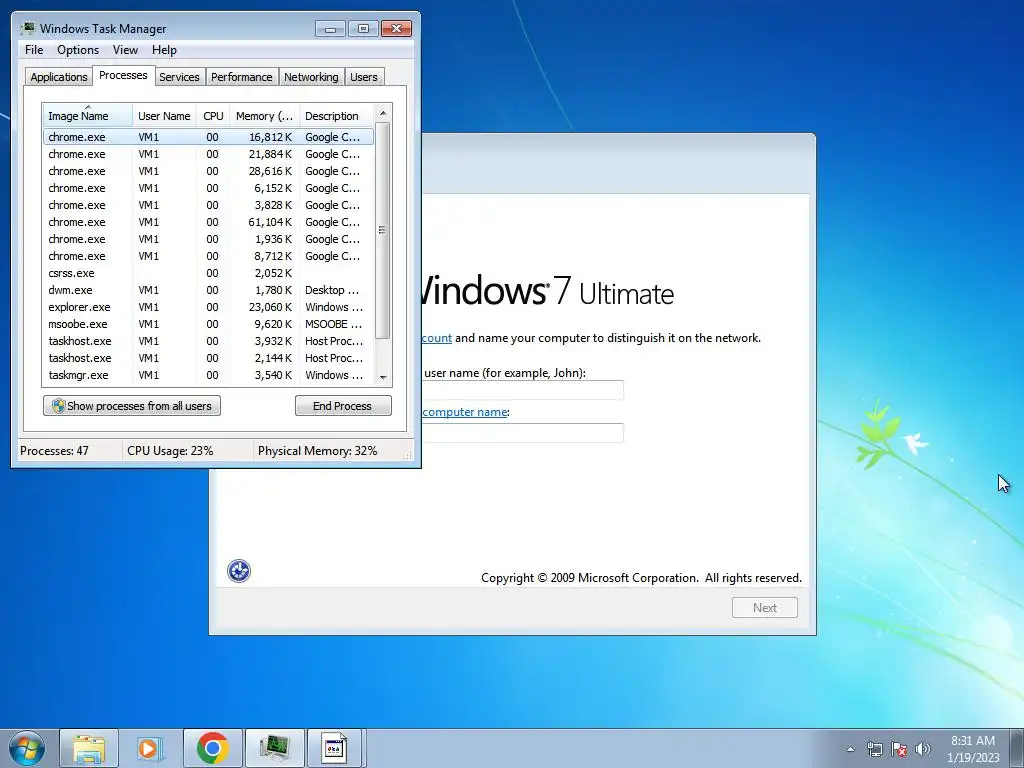Viewport: 1024px width, 768px height.
Task: Minimize the Task Manager window
Action: [x=330, y=29]
